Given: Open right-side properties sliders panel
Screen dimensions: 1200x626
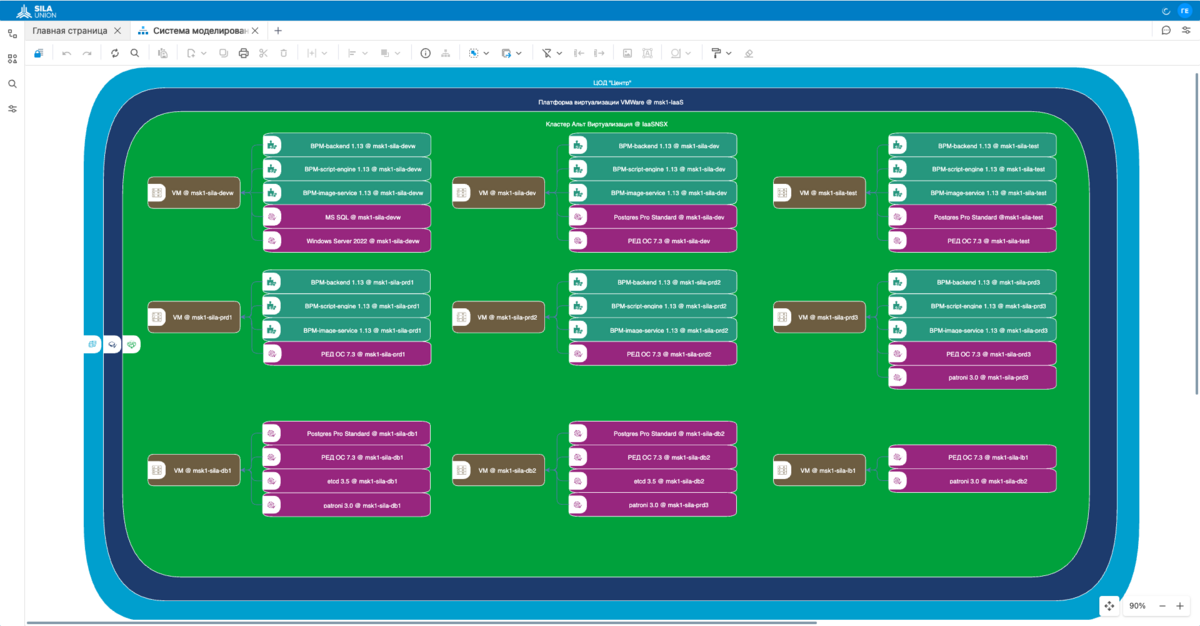Looking at the screenshot, I should [1185, 30].
